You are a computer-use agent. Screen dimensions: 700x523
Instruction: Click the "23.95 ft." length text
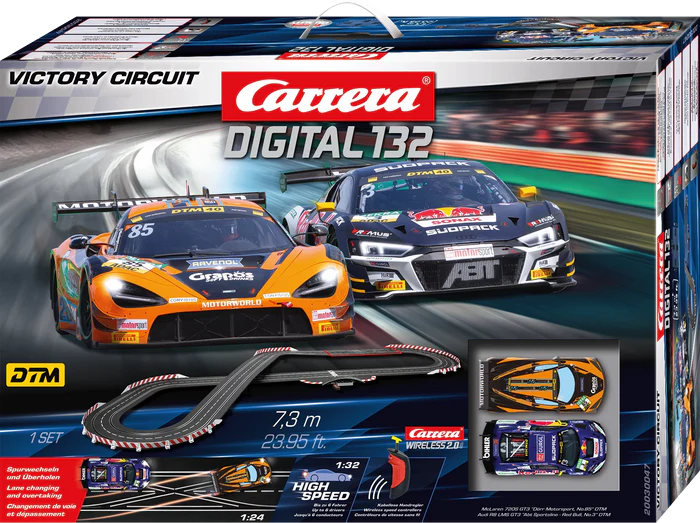(294, 442)
